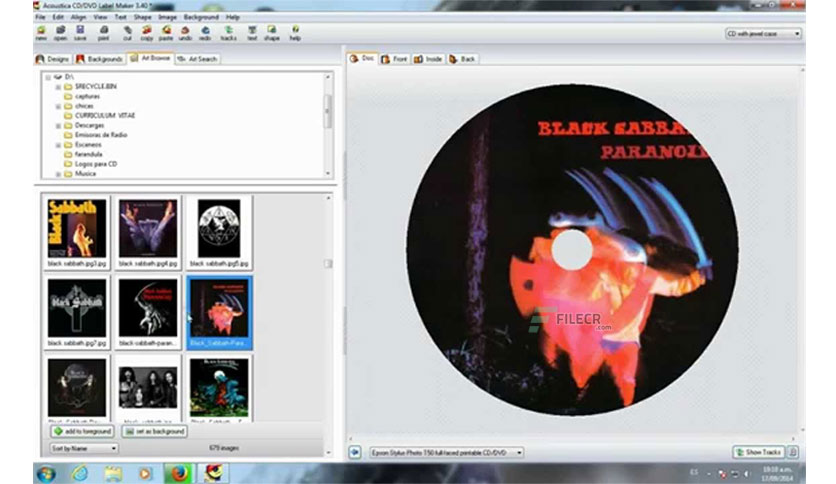This screenshot has height=484, width=836.
Task: Select the shape tool in toolbar
Action: 271,33
